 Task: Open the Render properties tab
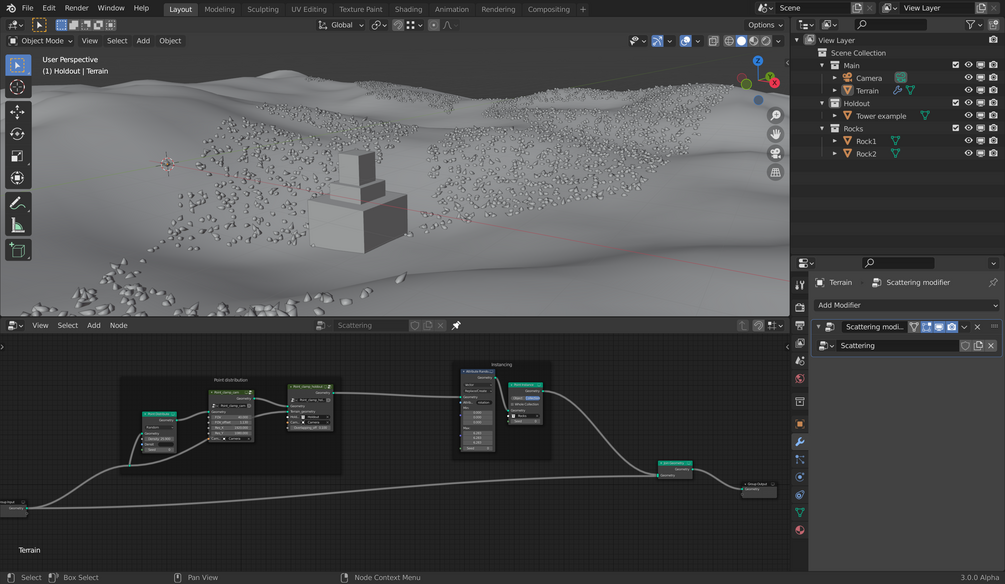pyautogui.click(x=800, y=308)
